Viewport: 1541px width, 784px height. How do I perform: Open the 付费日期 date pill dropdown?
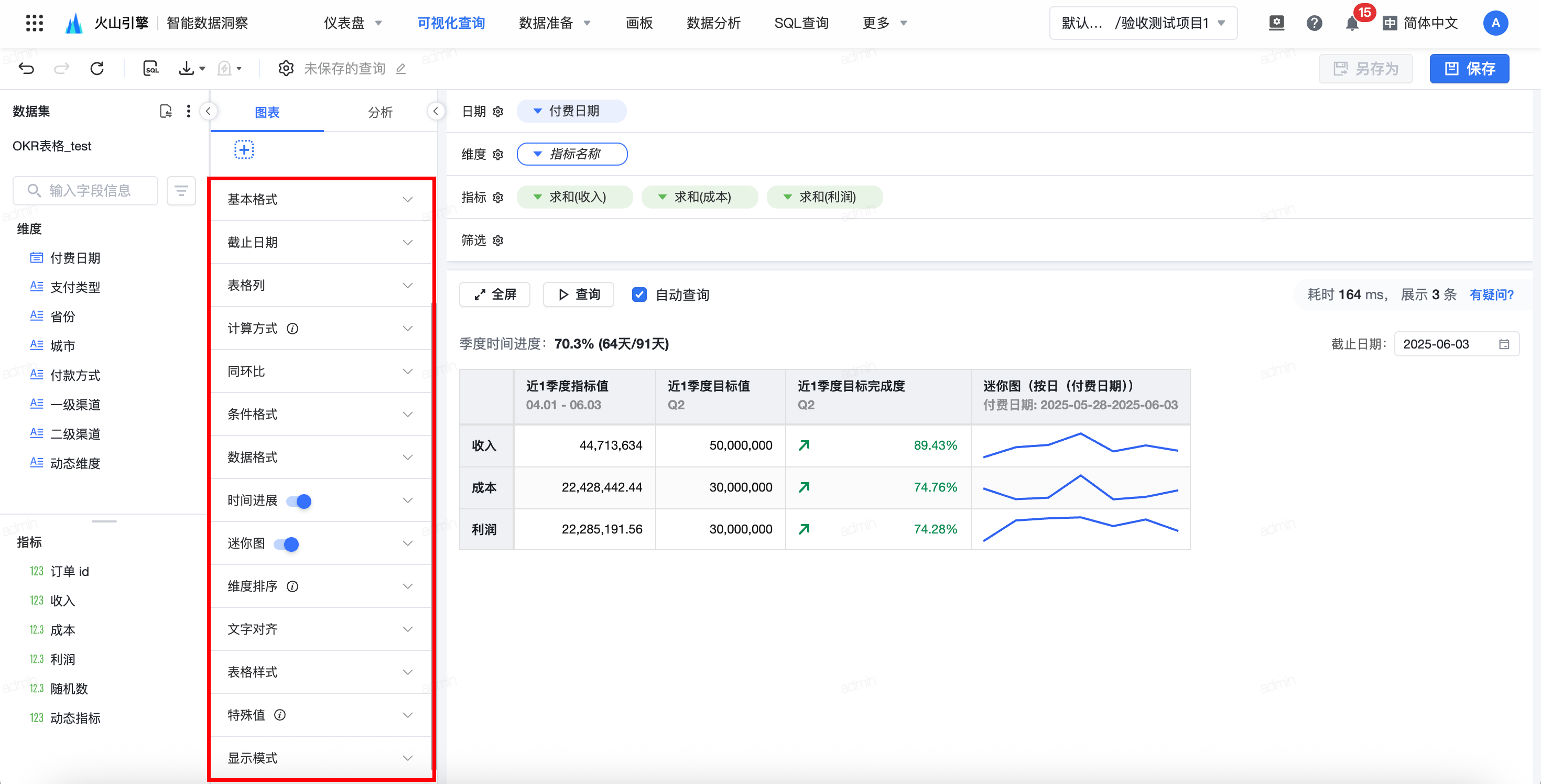[x=571, y=111]
